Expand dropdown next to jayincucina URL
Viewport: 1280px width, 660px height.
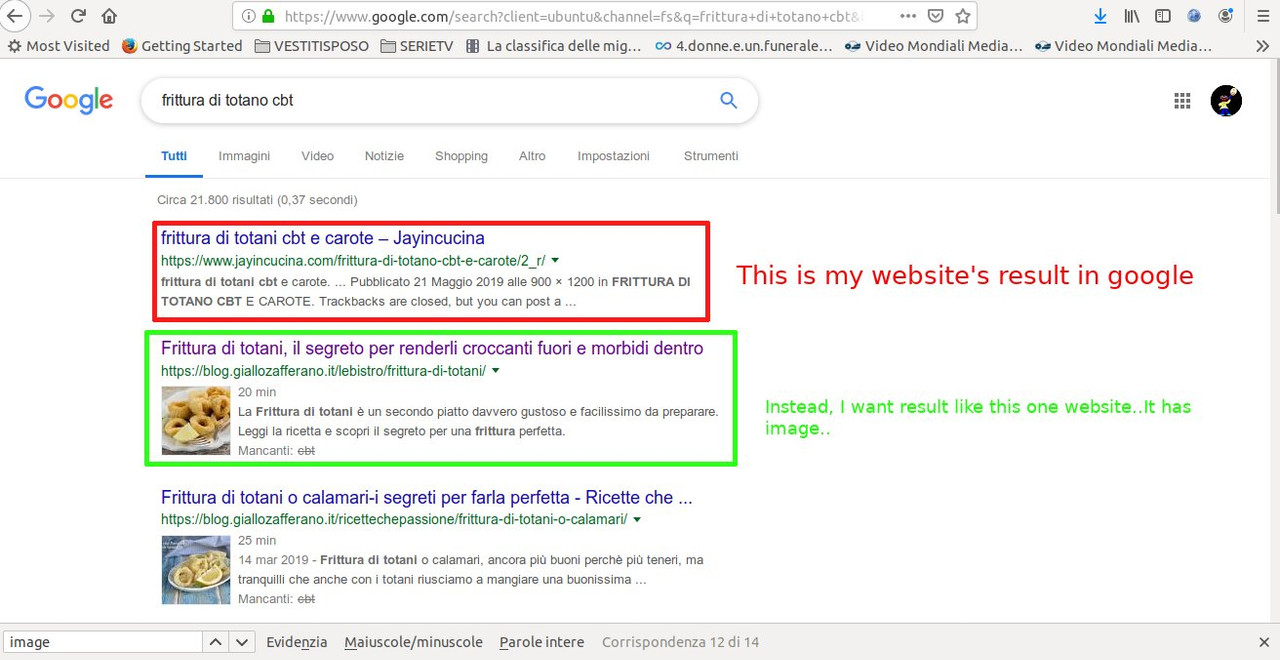pos(555,260)
